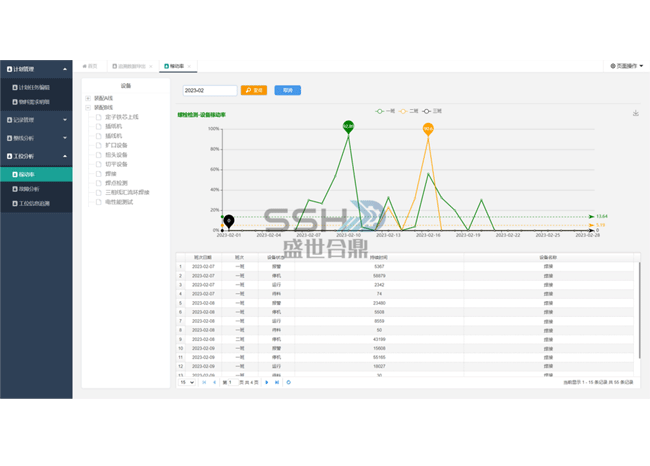Click the 设备名称 column header

pyautogui.click(x=548, y=257)
